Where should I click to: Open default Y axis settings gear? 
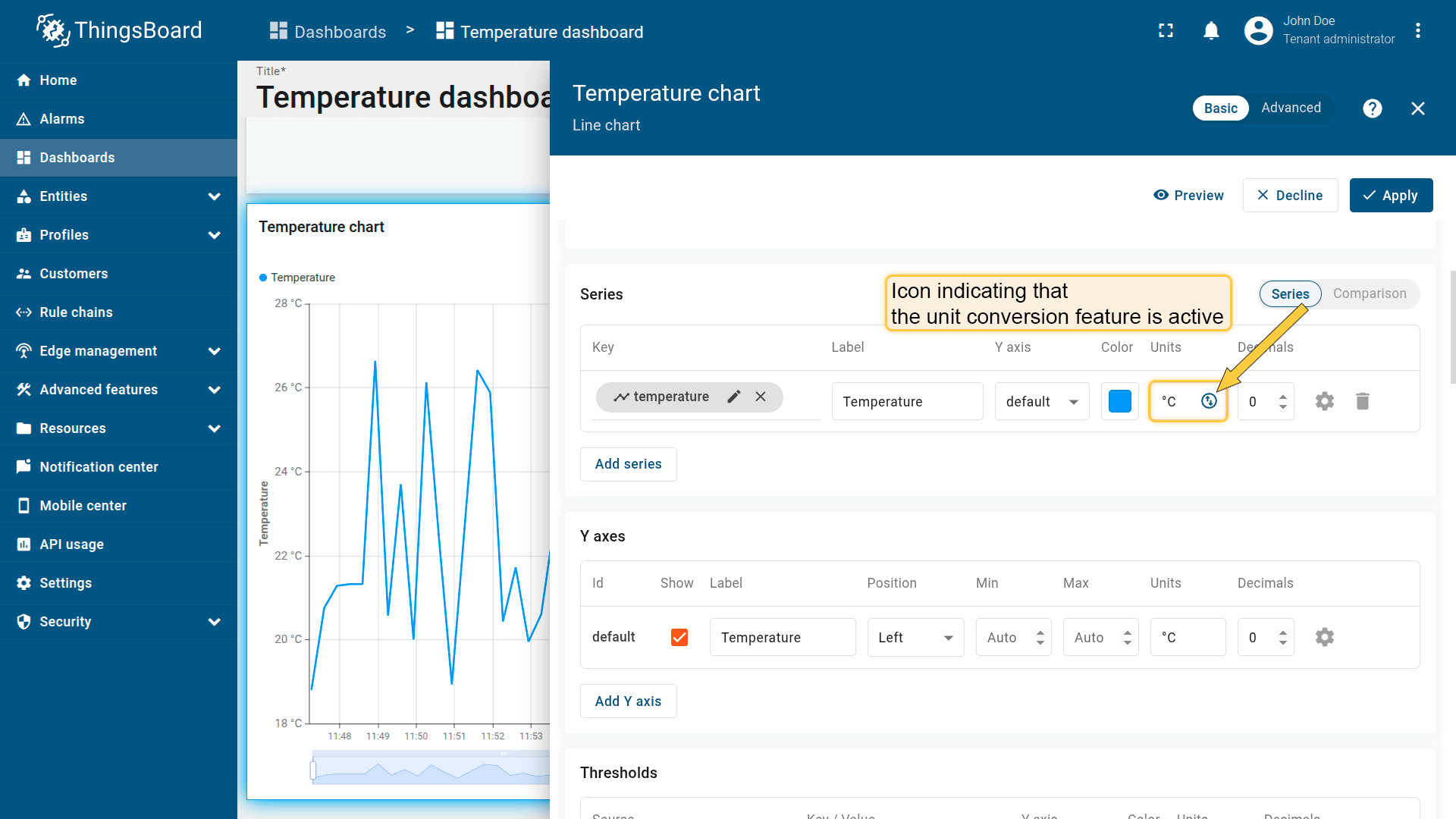pos(1324,637)
